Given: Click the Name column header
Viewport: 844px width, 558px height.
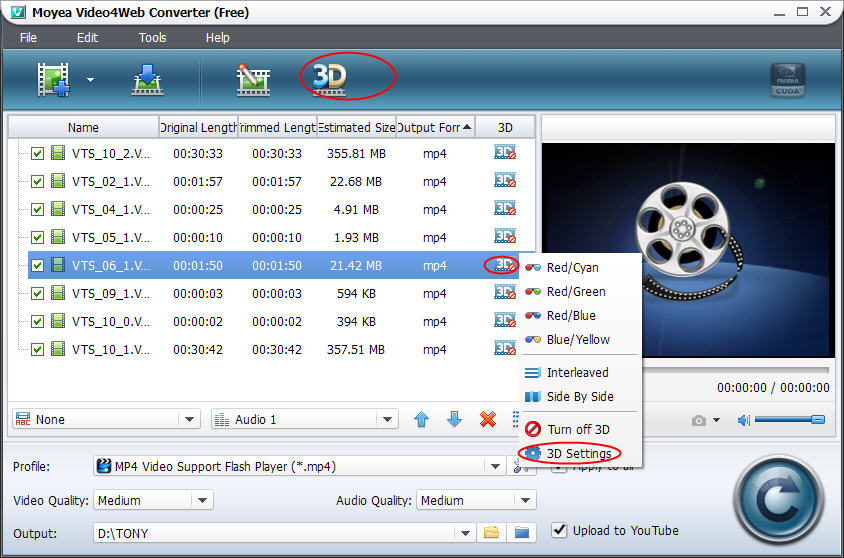Looking at the screenshot, I should click(x=83, y=128).
